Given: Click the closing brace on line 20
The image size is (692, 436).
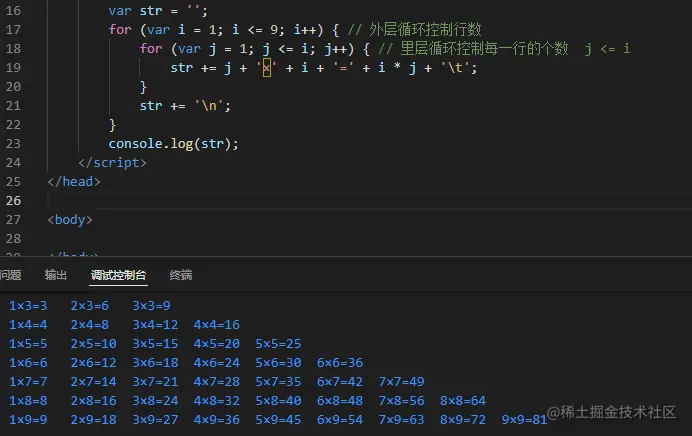Looking at the screenshot, I should click(143, 87).
